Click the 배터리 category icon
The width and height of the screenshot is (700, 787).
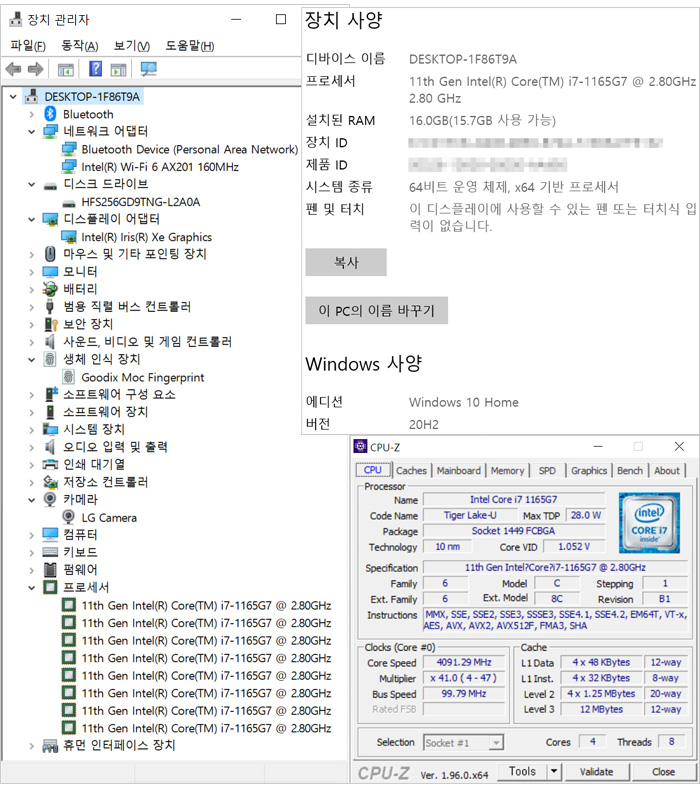(50, 289)
